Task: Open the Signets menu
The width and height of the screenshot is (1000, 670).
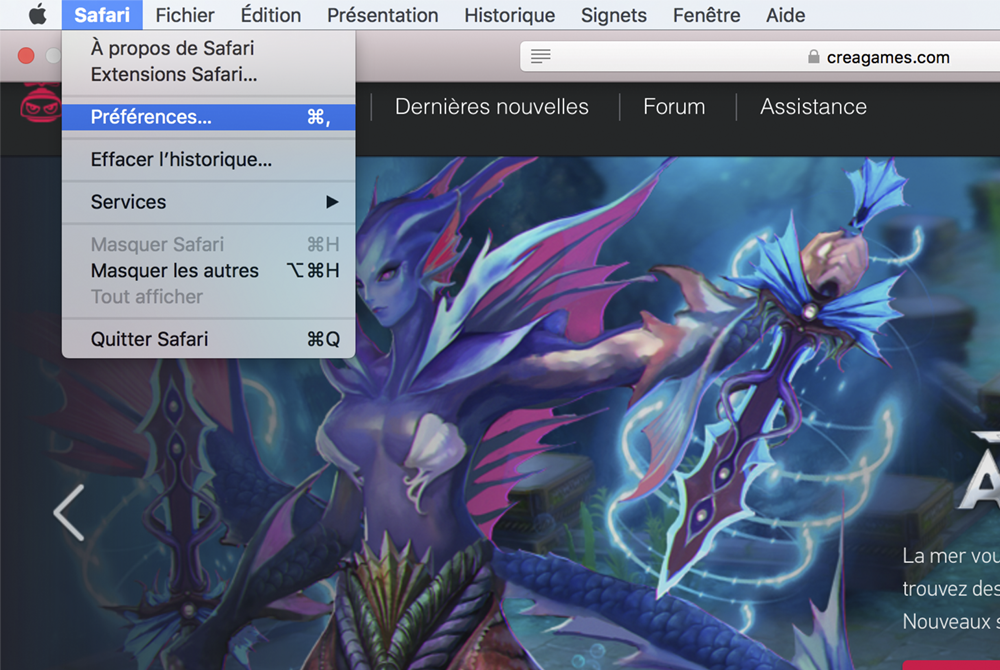Action: pyautogui.click(x=613, y=15)
